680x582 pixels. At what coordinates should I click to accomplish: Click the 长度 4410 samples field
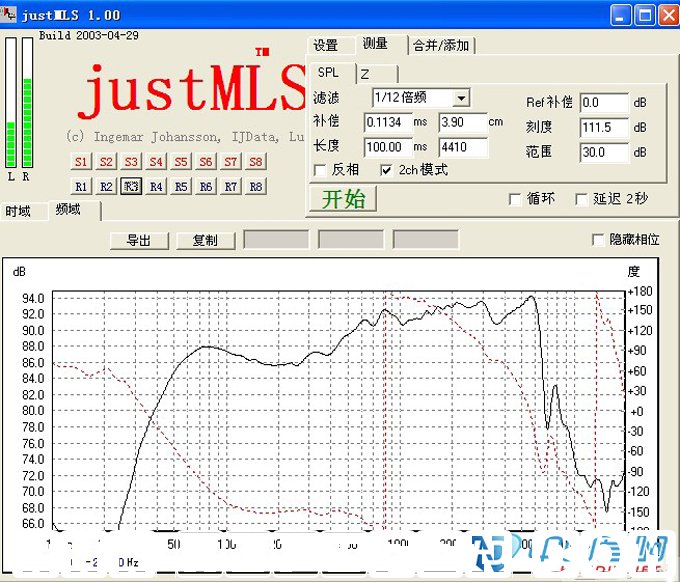463,147
